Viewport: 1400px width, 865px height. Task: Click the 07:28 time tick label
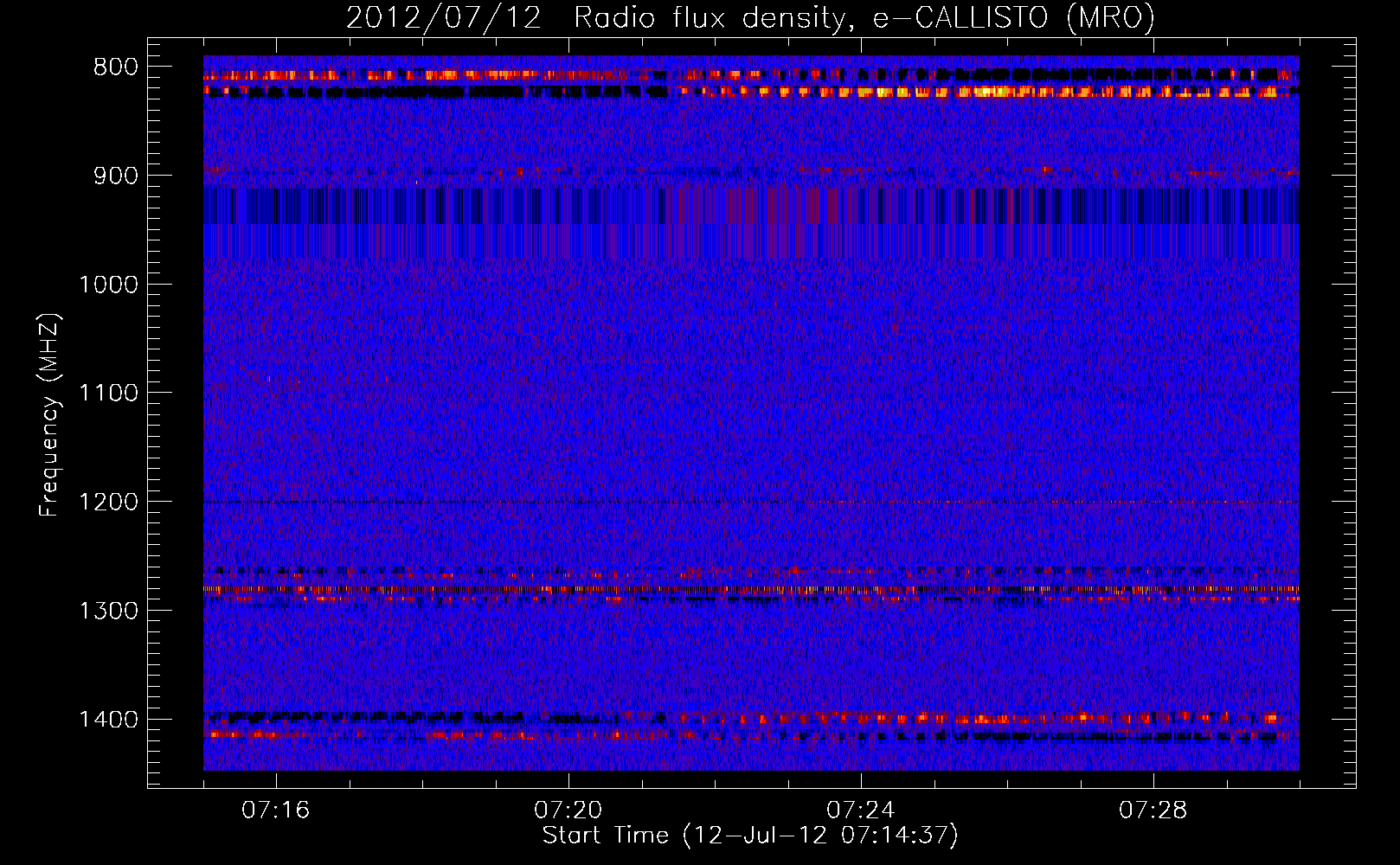tap(1153, 811)
